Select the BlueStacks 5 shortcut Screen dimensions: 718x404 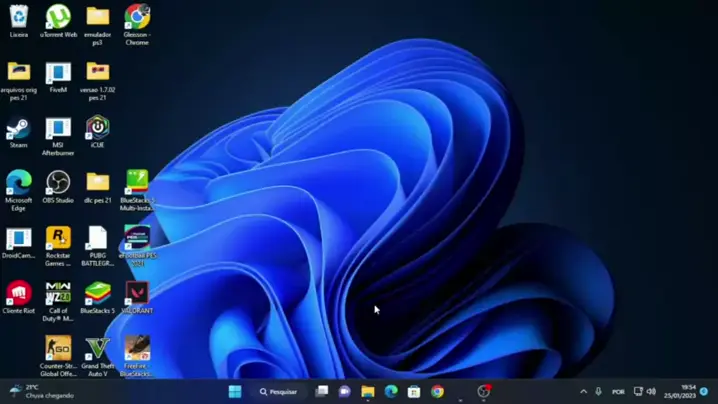coord(97,293)
